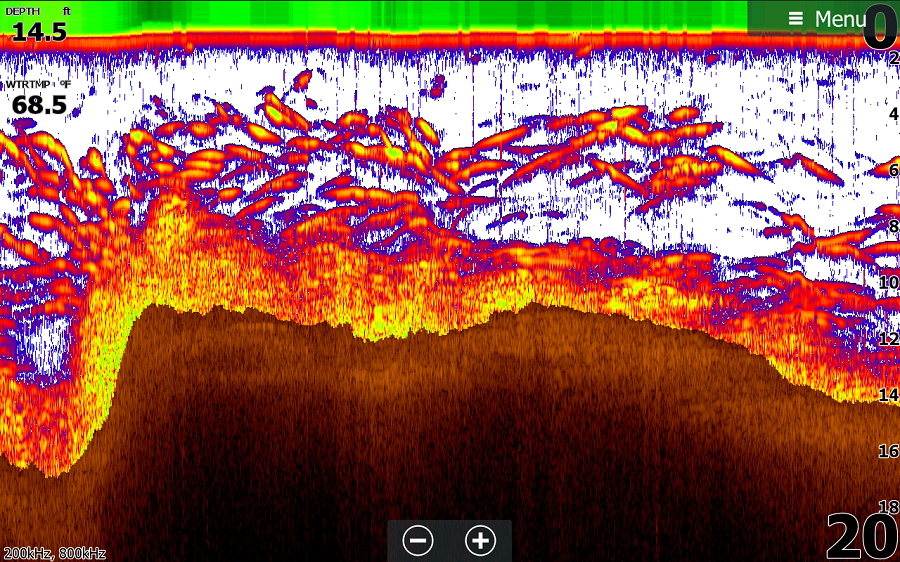This screenshot has height=562, width=900.
Task: Click the 200kHz, 800kHz frequency label
Action: pyautogui.click(x=54, y=553)
